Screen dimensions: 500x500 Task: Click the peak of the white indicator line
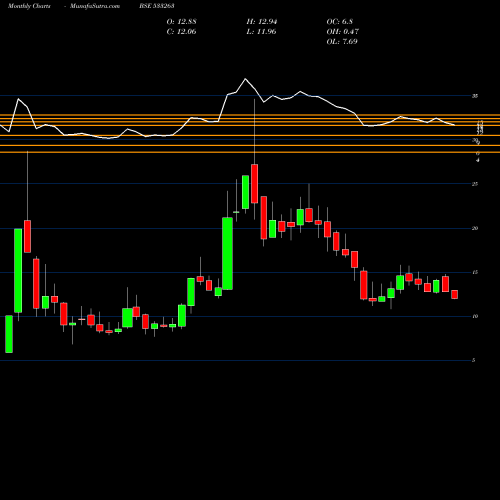(246, 79)
